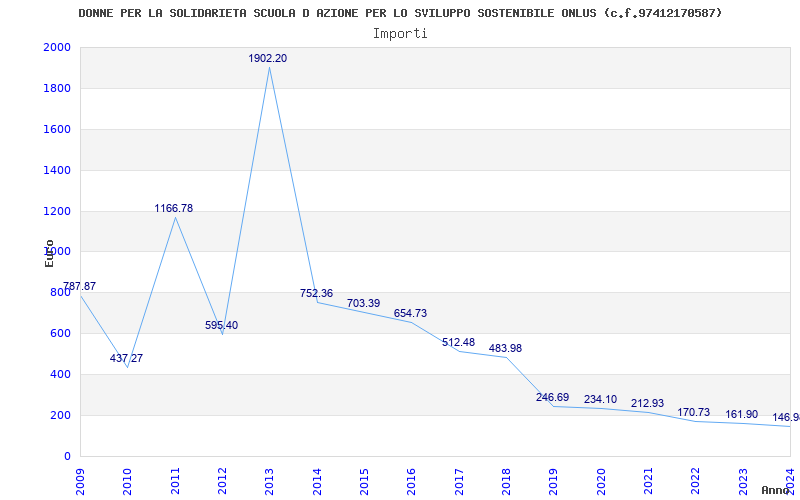Select the 2012 year label on x-axis
This screenshot has width=800, height=500.
pyautogui.click(x=222, y=481)
